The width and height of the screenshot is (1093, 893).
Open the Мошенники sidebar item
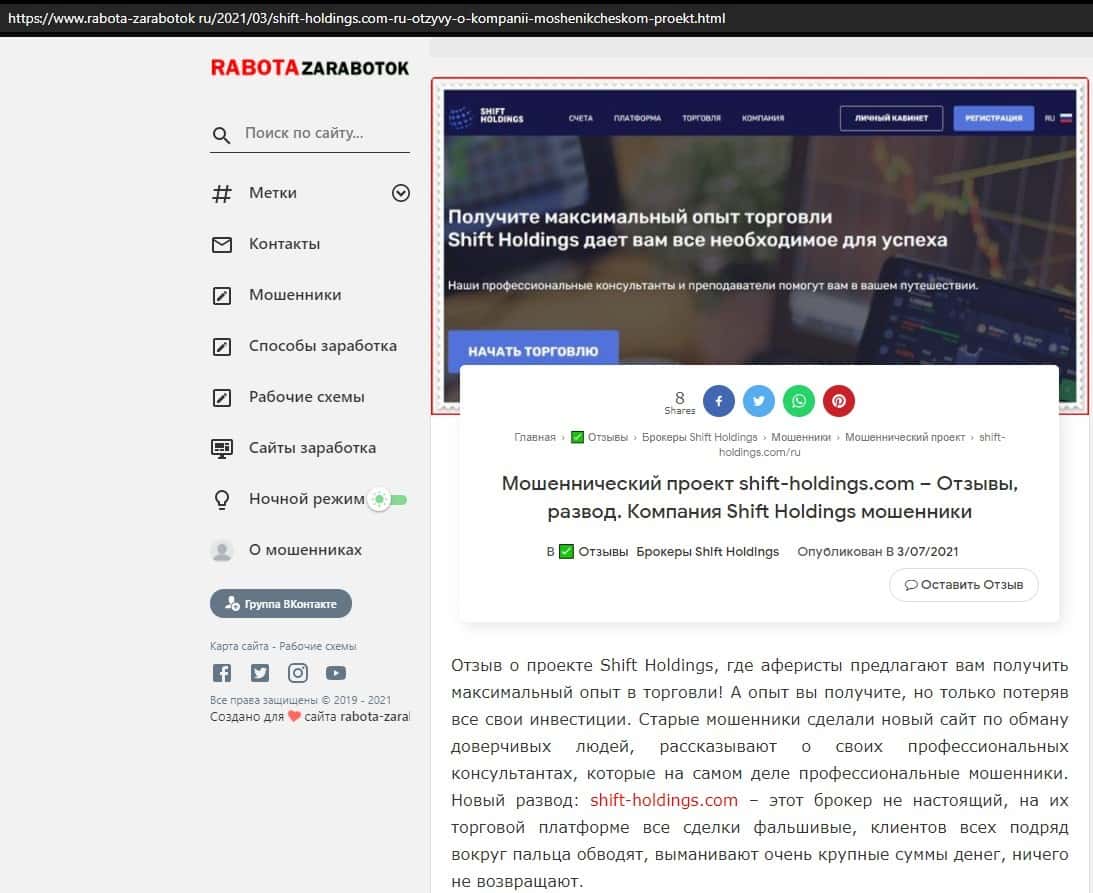(x=295, y=295)
